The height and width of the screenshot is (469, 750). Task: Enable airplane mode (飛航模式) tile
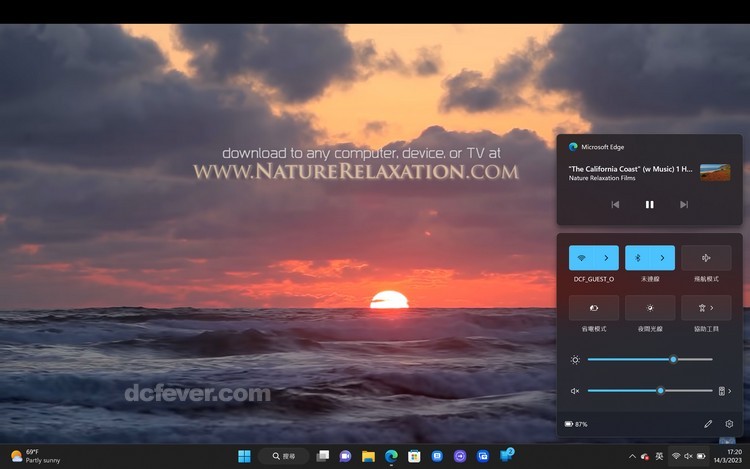pos(706,258)
